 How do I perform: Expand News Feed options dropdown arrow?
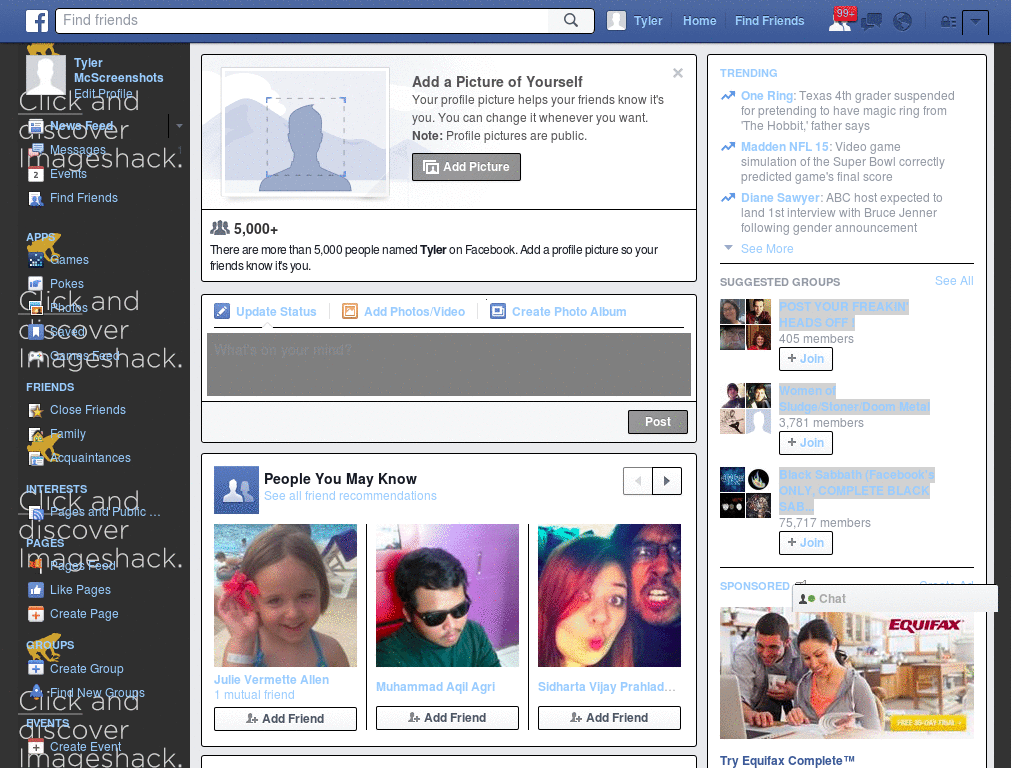click(179, 125)
